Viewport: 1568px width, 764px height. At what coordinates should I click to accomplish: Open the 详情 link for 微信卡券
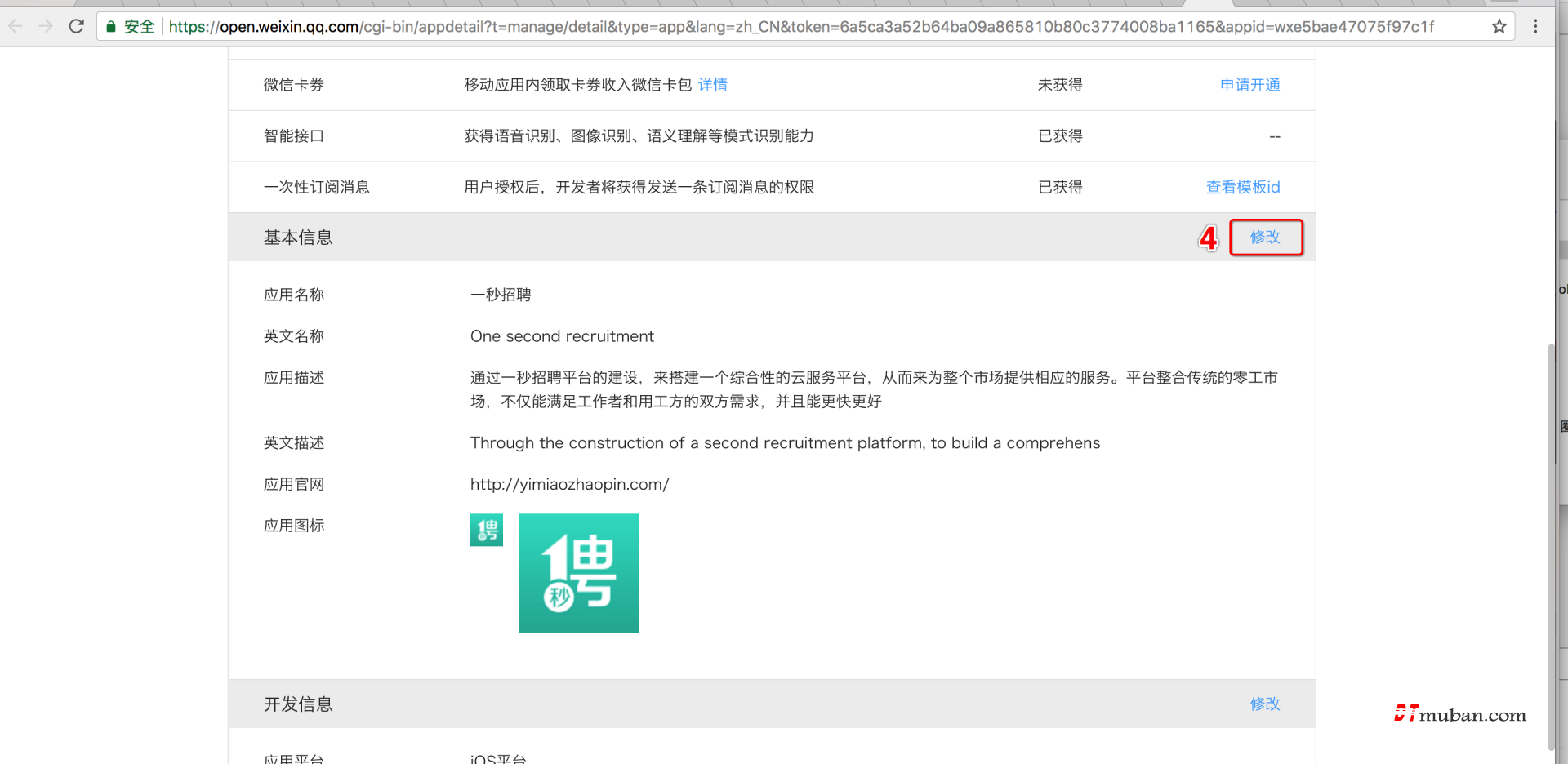point(712,85)
